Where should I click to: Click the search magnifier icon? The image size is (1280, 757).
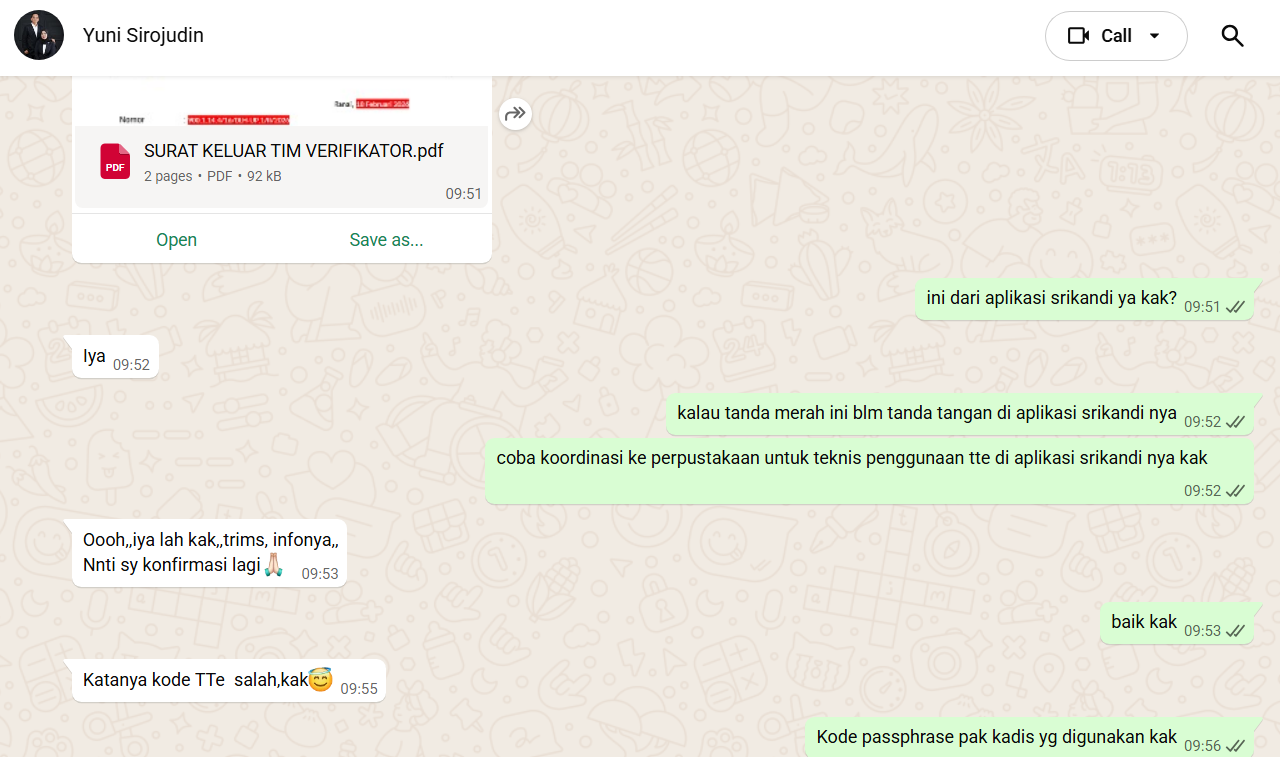click(x=1232, y=36)
